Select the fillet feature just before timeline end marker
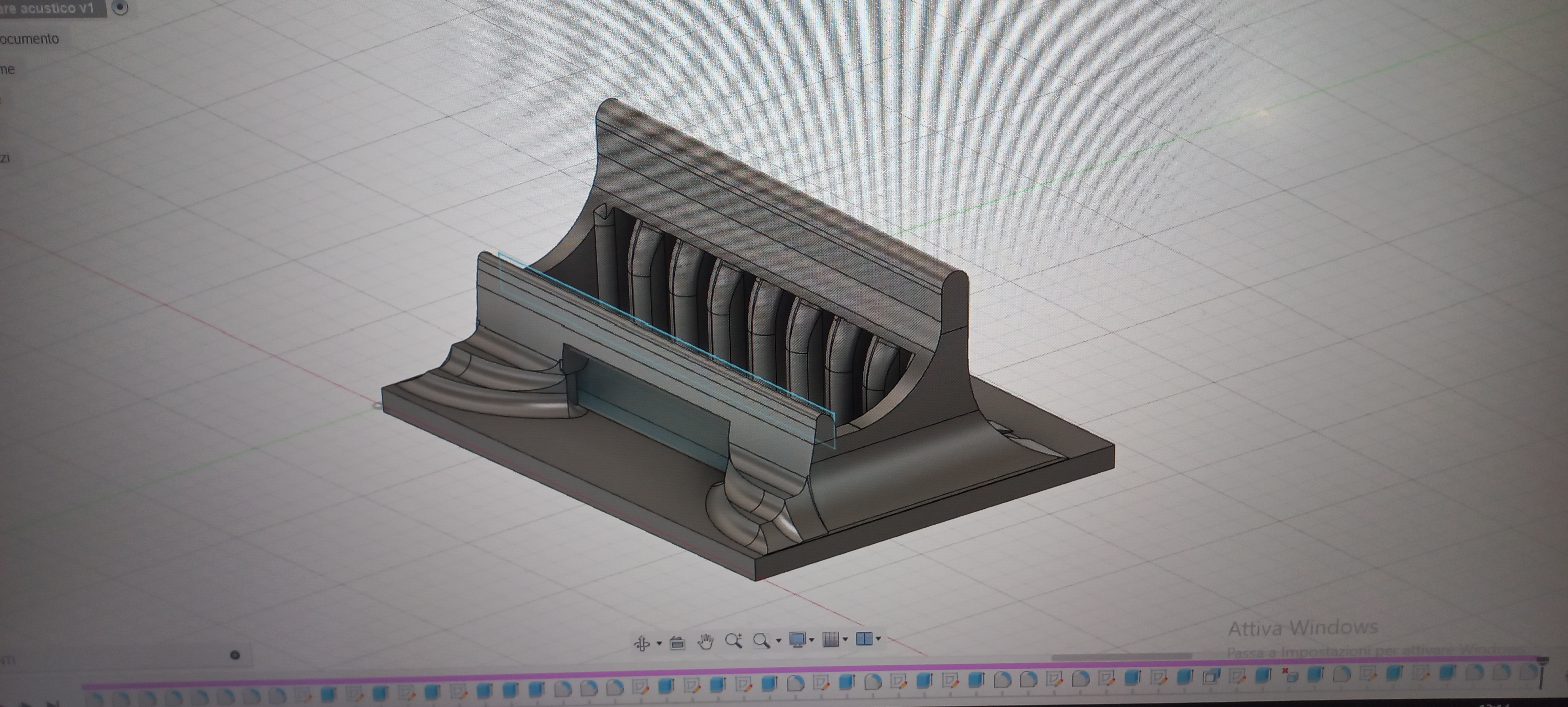The height and width of the screenshot is (707, 1568). coord(1528,672)
